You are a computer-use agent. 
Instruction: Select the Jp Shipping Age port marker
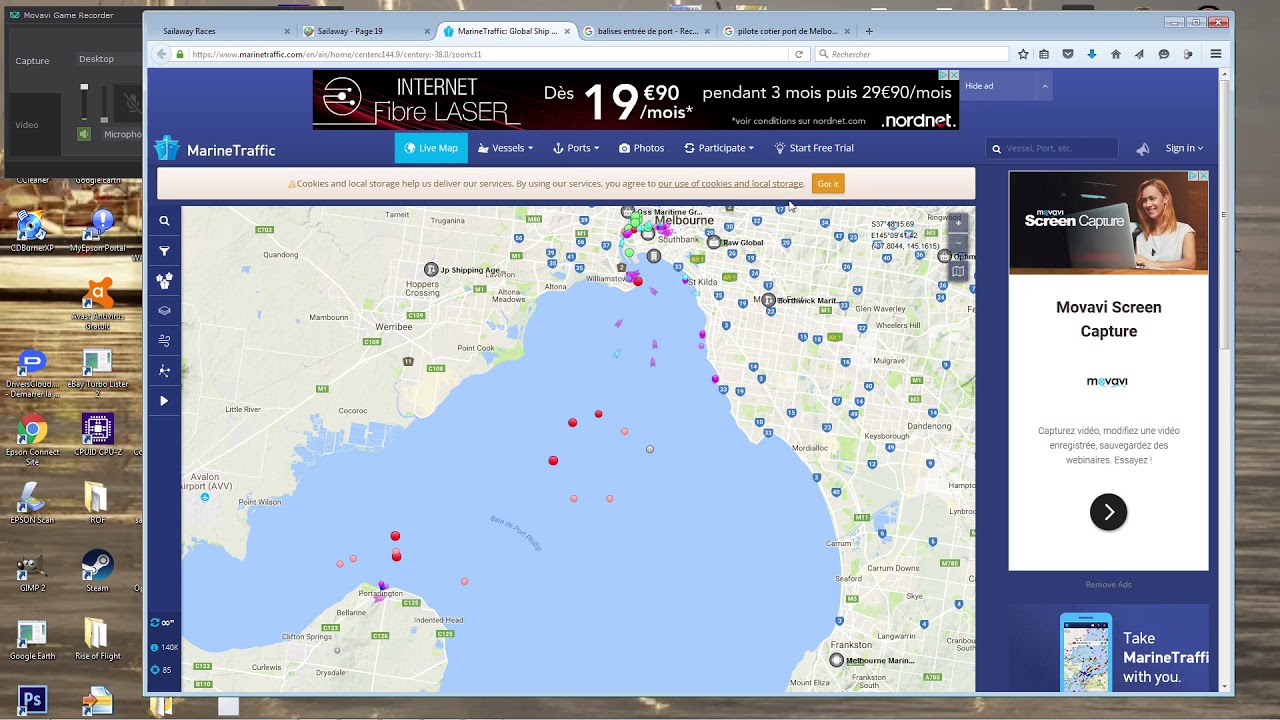[432, 270]
